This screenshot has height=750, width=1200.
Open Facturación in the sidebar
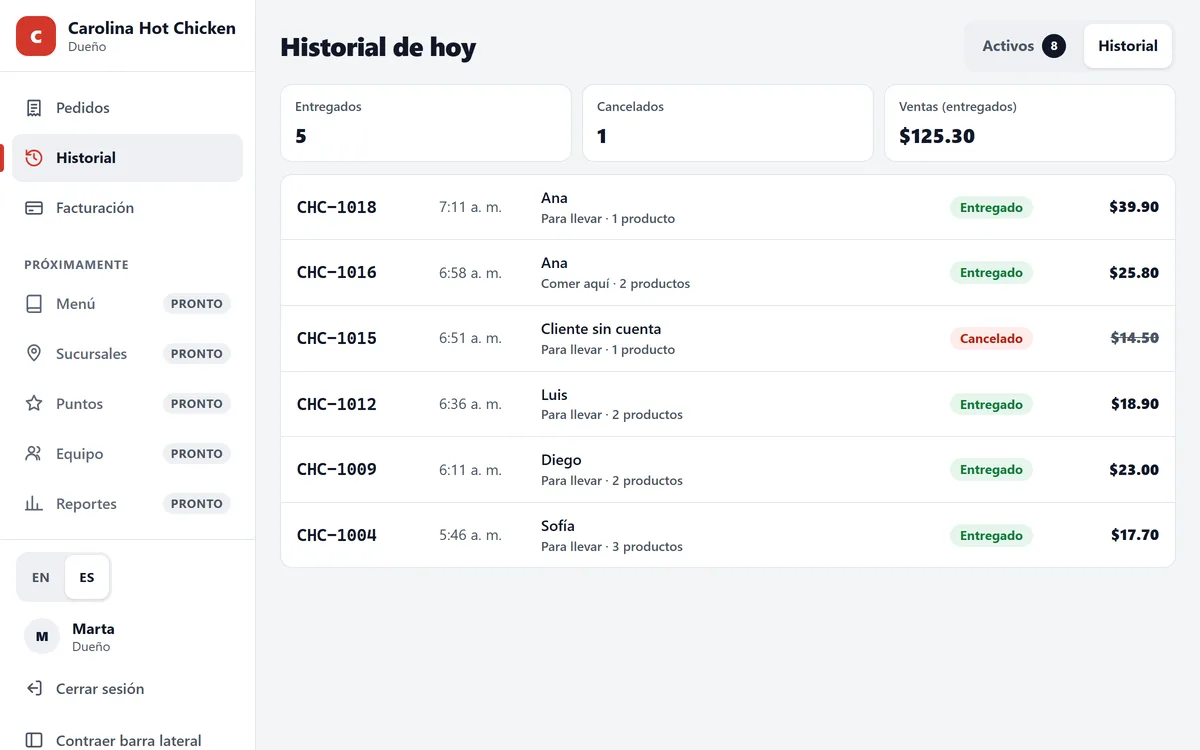point(128,208)
